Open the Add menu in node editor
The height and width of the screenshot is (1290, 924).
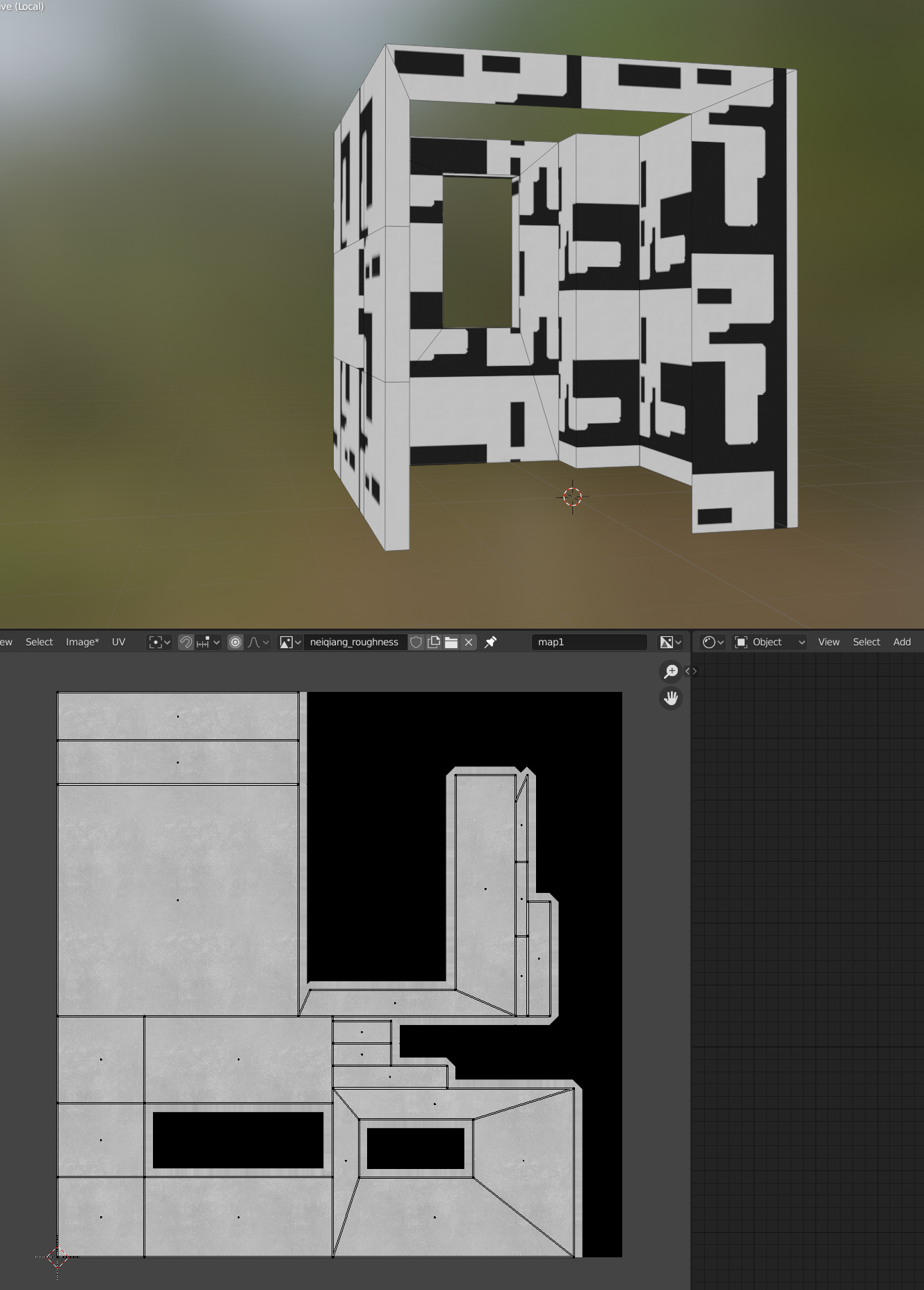(x=902, y=642)
